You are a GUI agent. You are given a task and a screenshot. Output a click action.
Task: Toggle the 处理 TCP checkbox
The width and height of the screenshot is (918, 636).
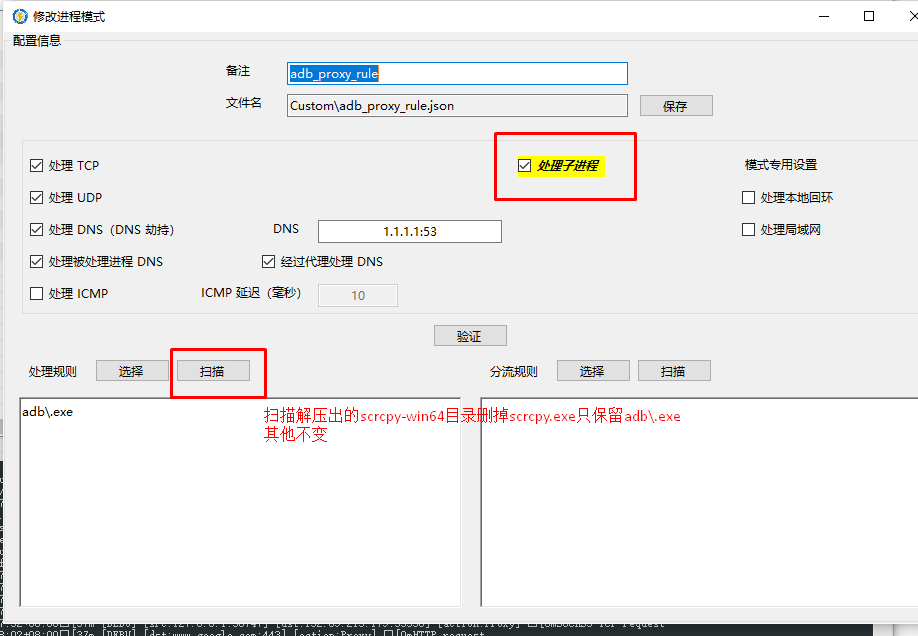pyautogui.click(x=37, y=166)
